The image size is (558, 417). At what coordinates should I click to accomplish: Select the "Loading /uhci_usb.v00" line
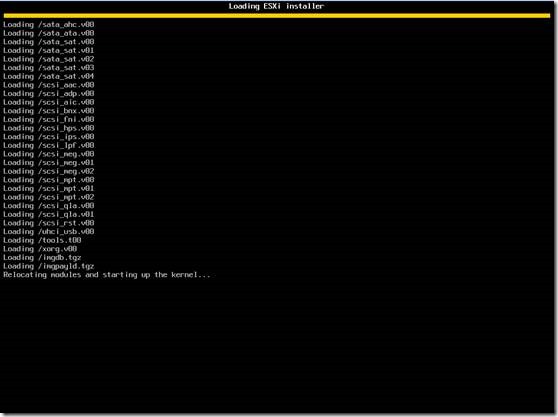pos(49,232)
